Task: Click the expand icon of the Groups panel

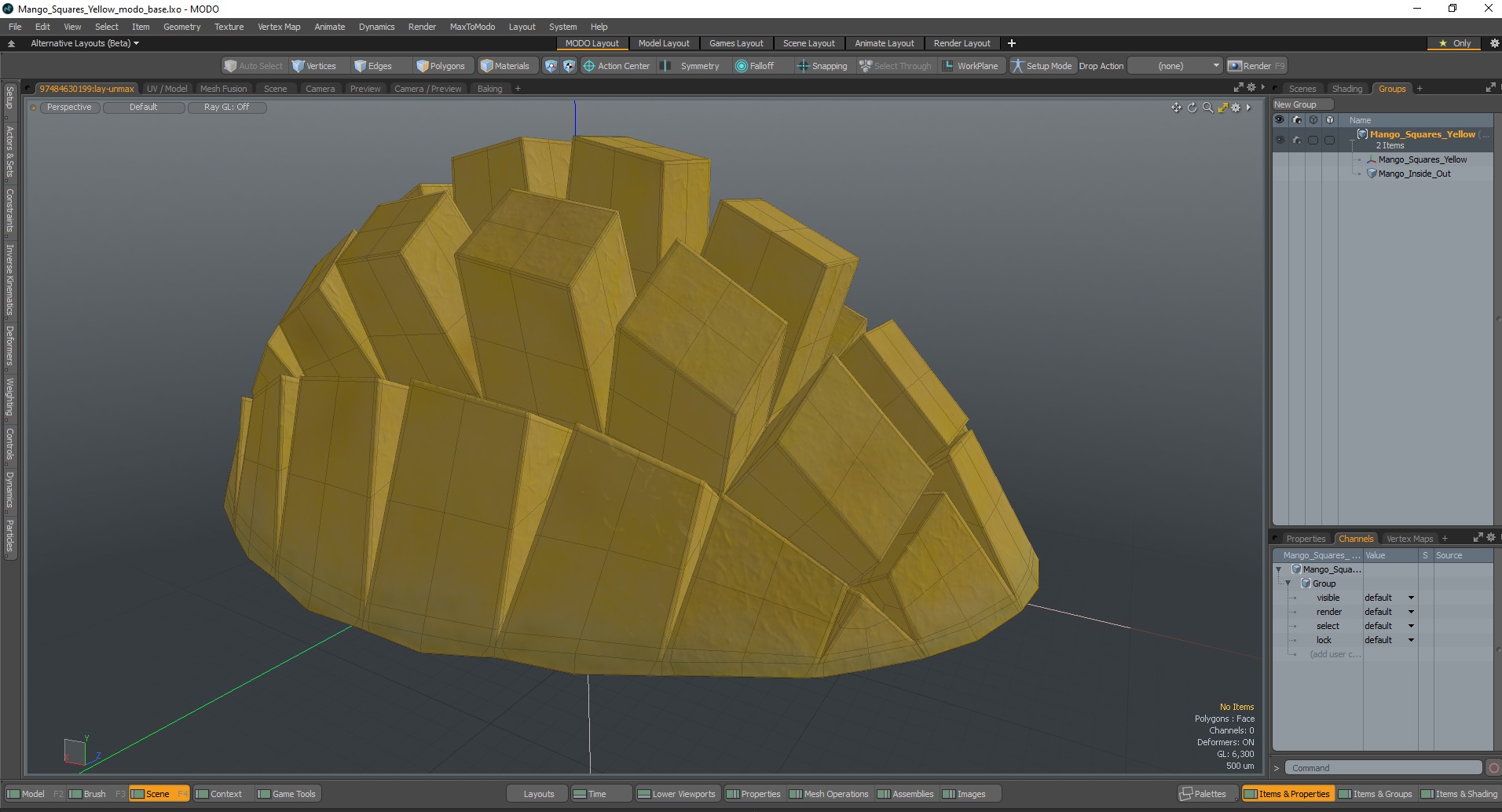Action: point(1490,88)
